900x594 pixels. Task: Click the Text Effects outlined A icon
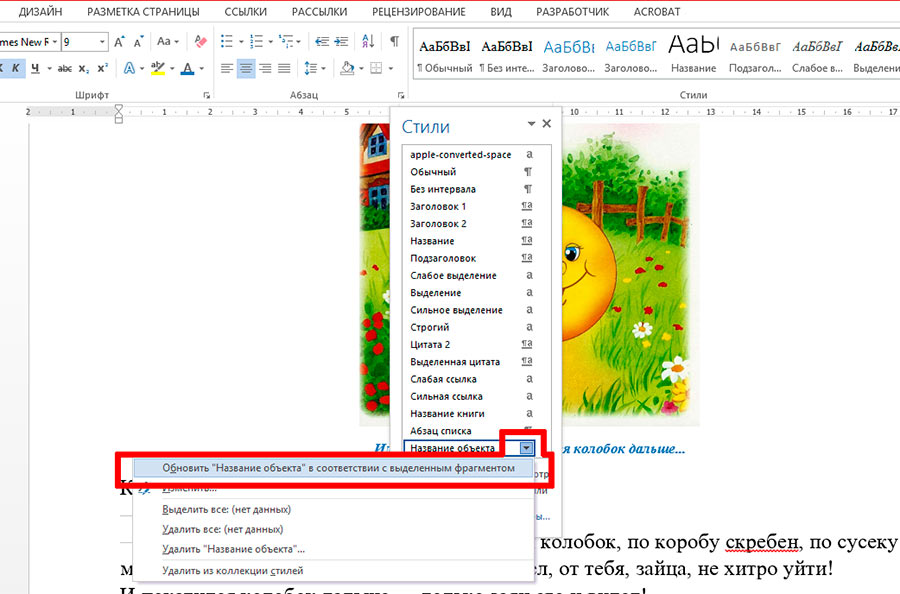[x=128, y=68]
